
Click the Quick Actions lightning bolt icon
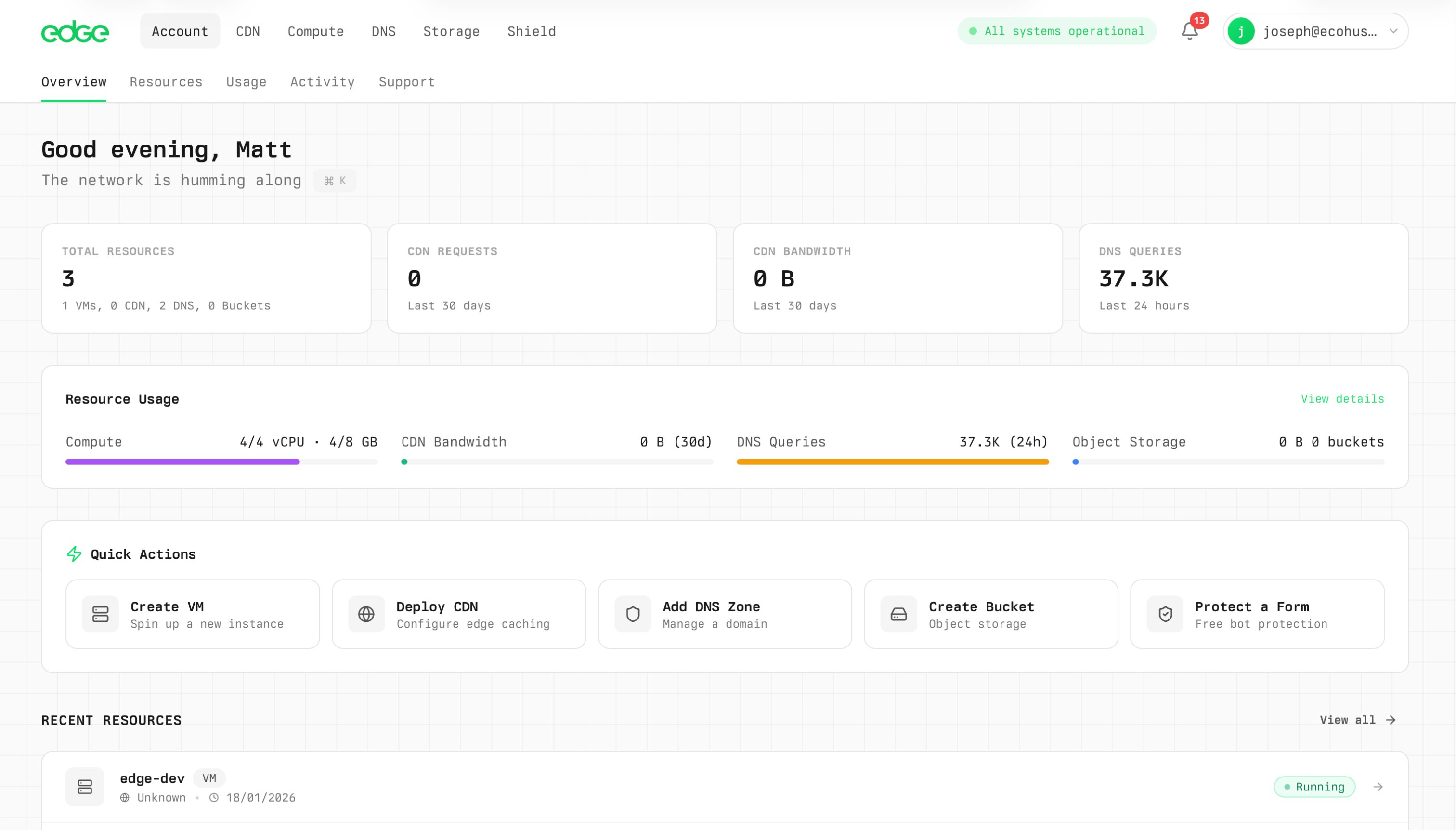point(74,554)
